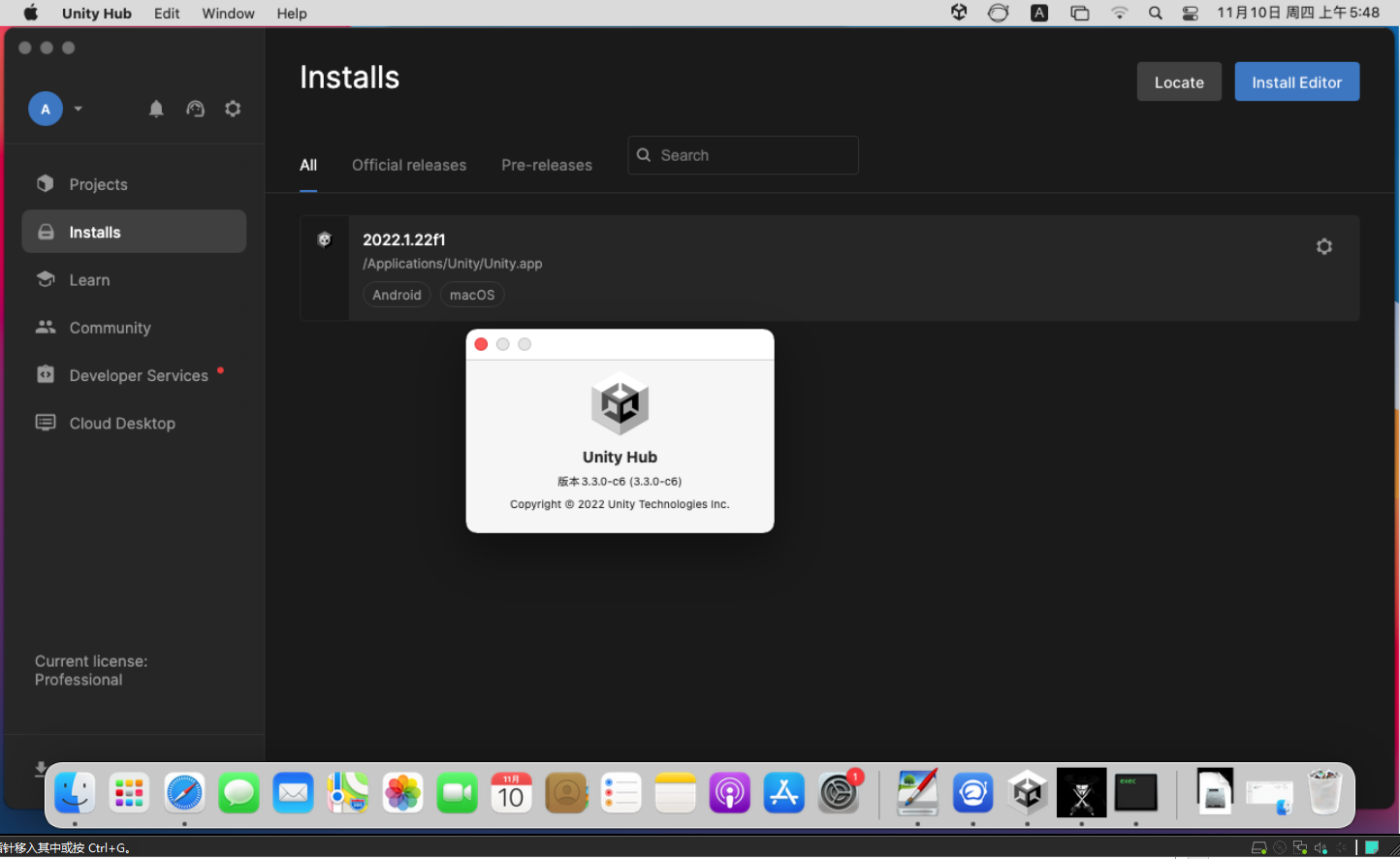Open Developer Services in the sidebar

(134, 375)
